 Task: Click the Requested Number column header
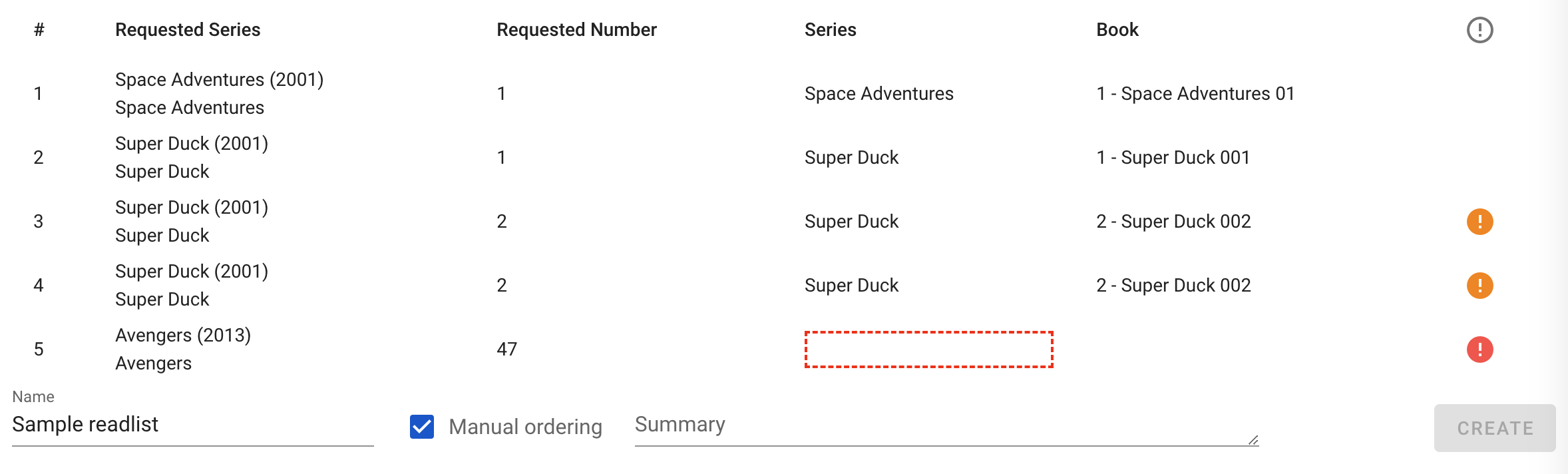click(576, 30)
